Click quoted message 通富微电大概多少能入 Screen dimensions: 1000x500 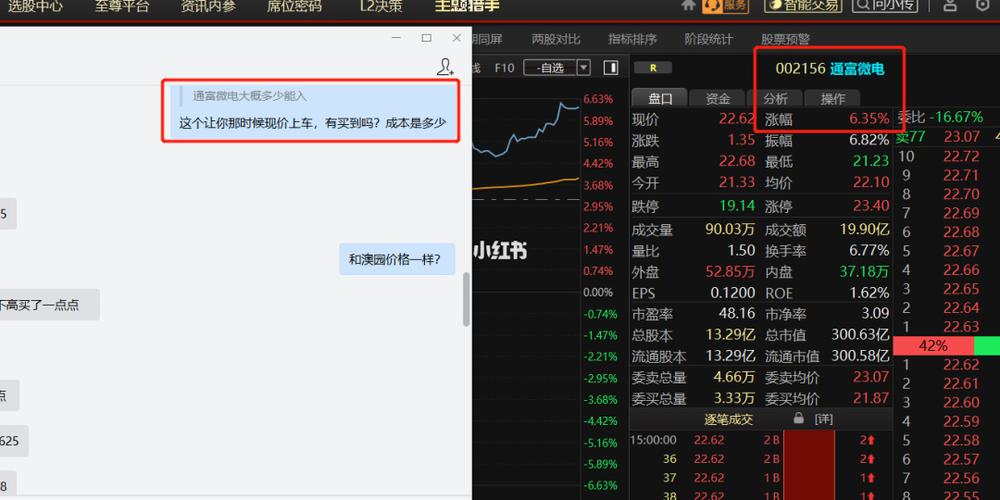250,96
